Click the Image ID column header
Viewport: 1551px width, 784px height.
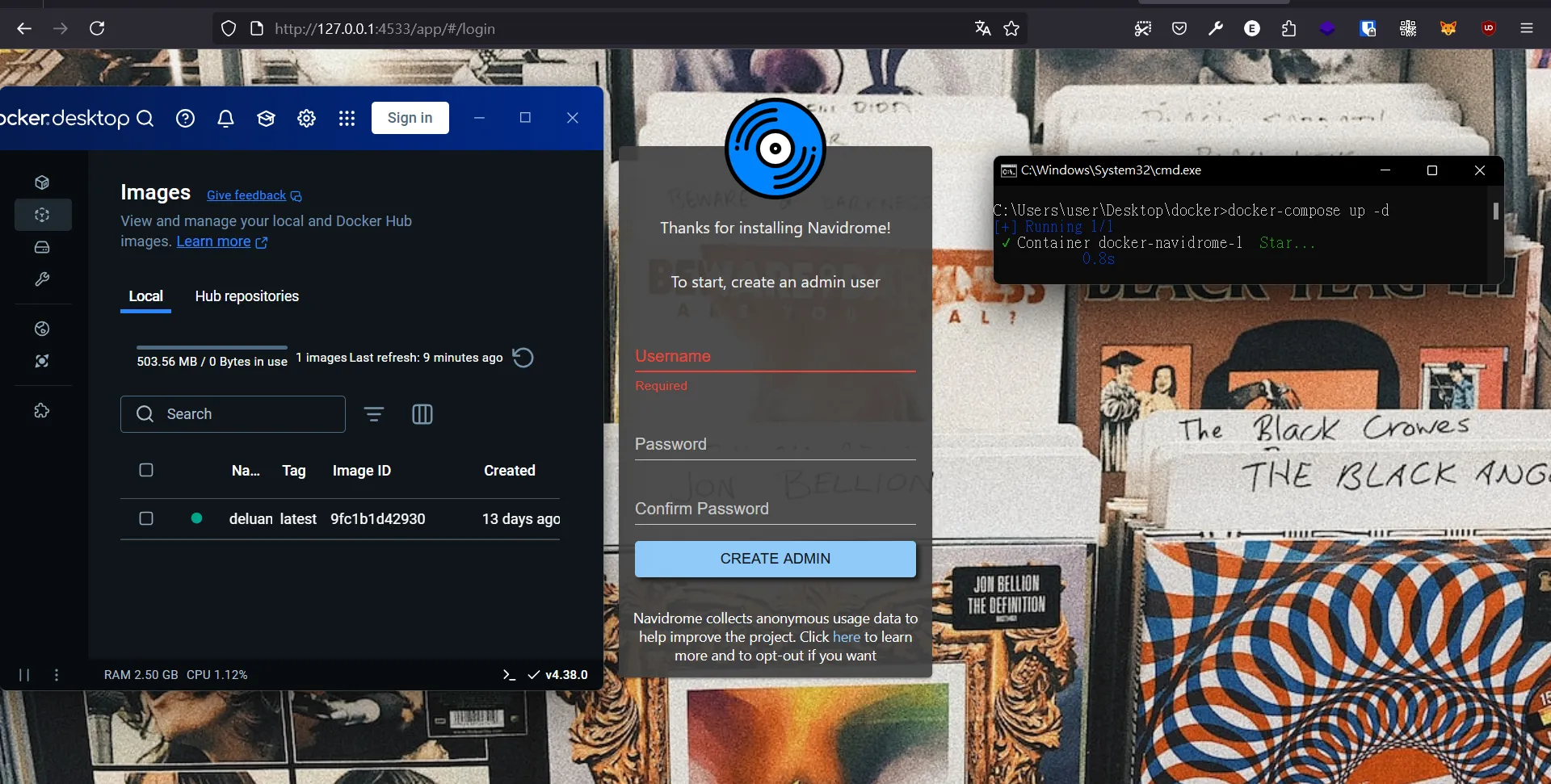(362, 471)
